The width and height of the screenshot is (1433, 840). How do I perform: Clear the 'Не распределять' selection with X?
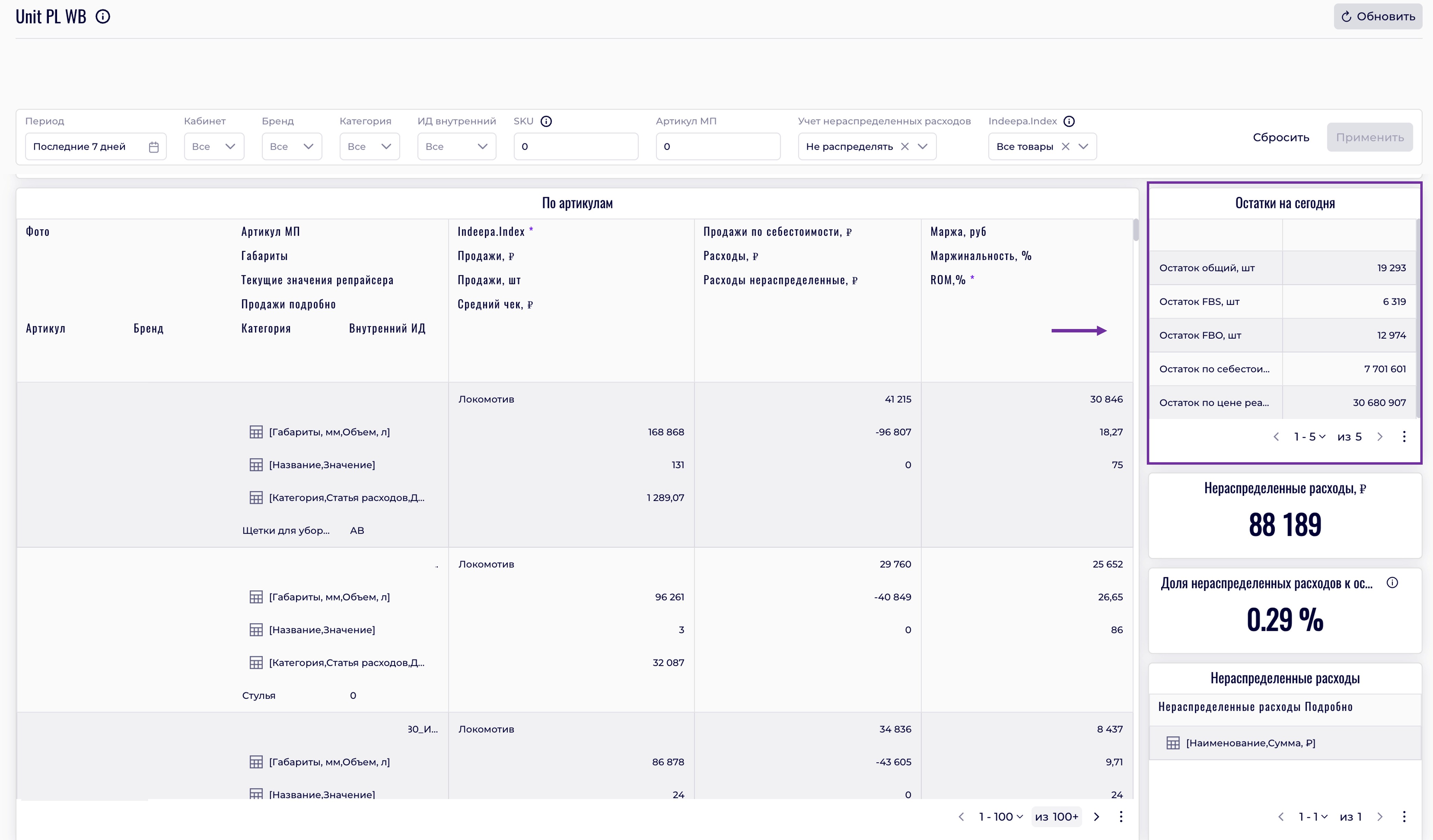pos(905,147)
